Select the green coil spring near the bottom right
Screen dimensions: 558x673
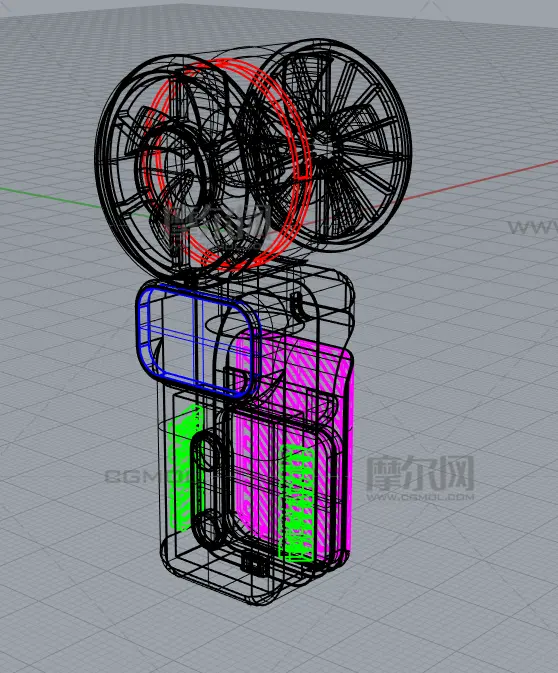point(296,503)
